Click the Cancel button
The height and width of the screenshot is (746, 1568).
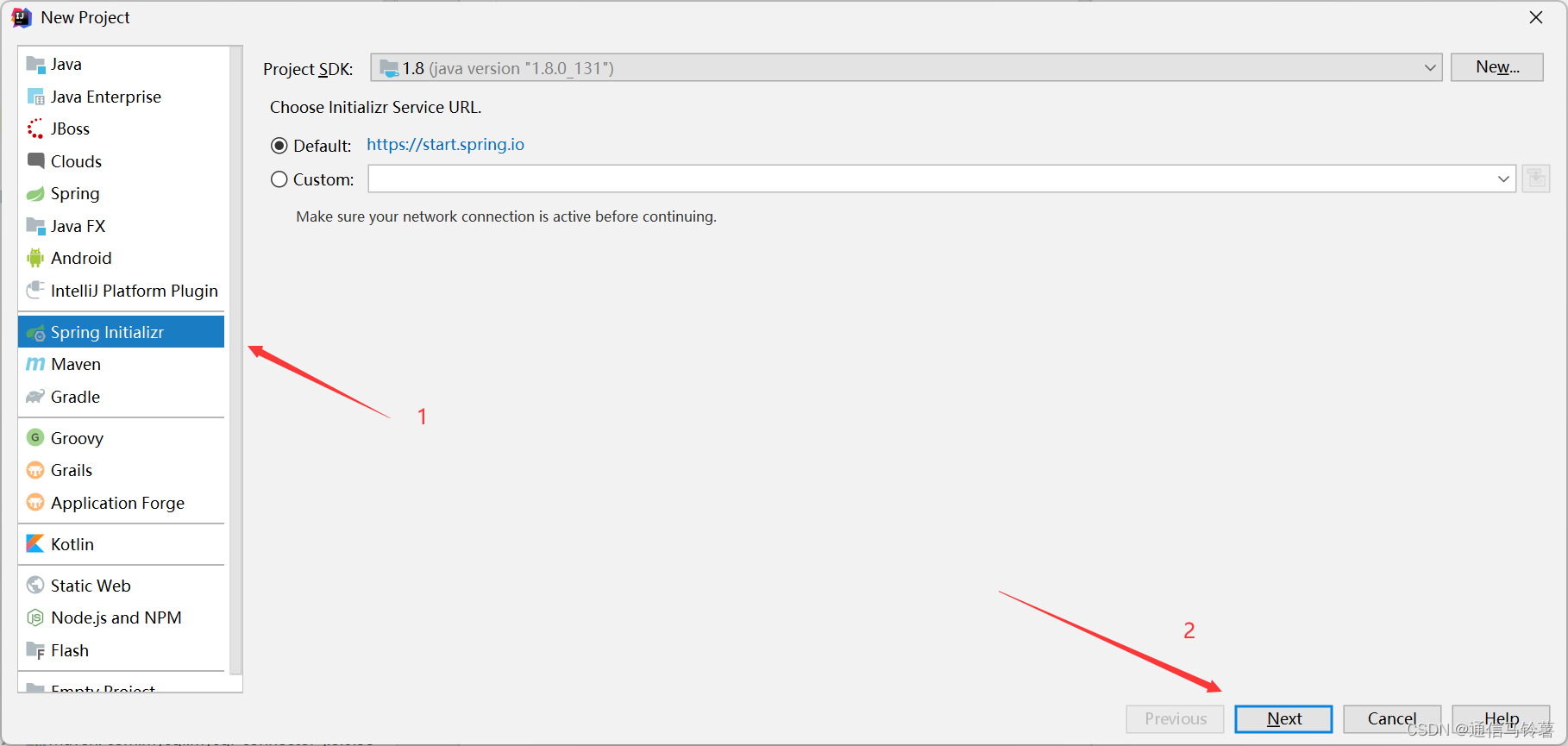pyautogui.click(x=1392, y=718)
